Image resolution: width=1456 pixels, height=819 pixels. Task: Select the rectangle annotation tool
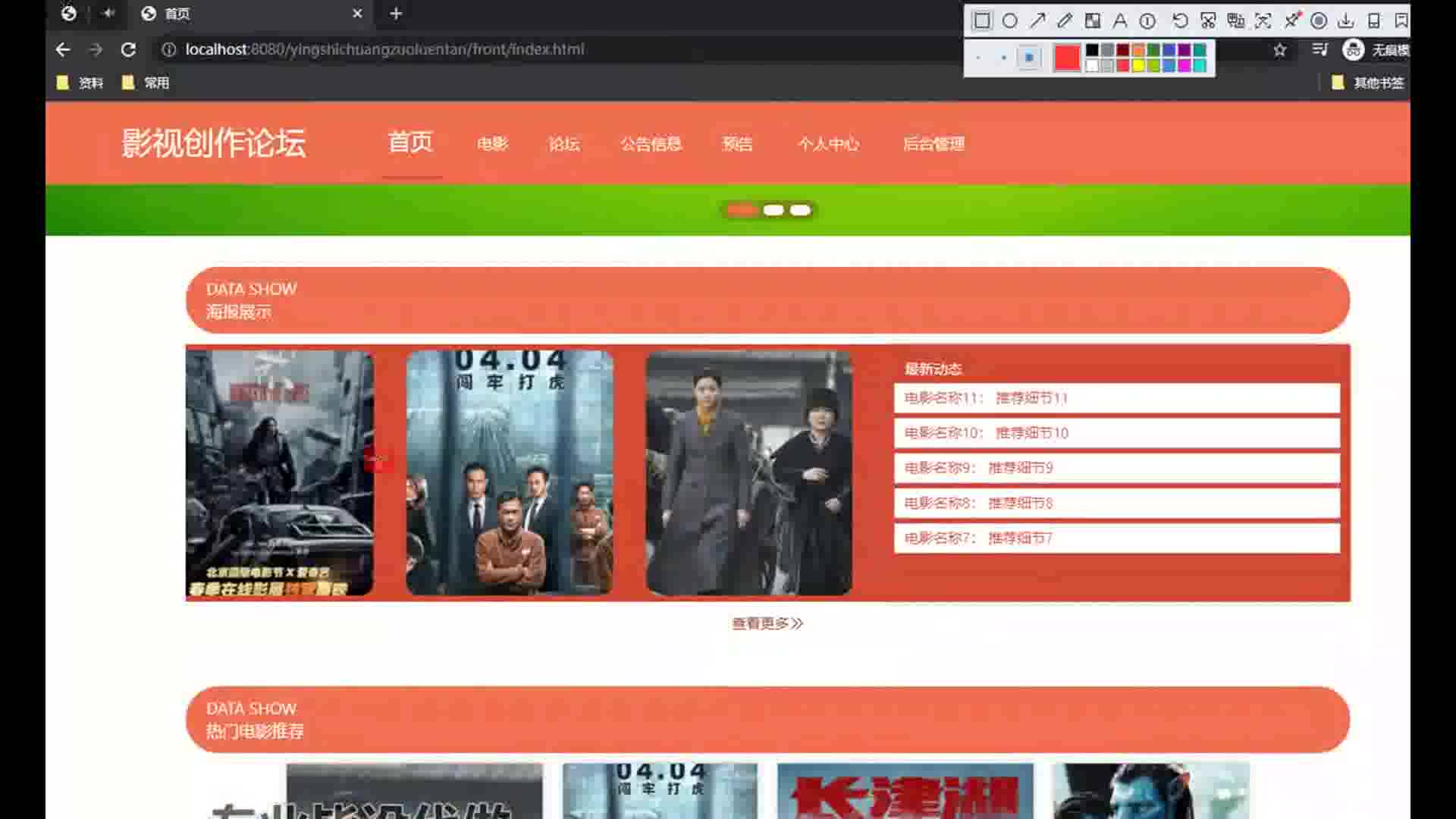[982, 20]
